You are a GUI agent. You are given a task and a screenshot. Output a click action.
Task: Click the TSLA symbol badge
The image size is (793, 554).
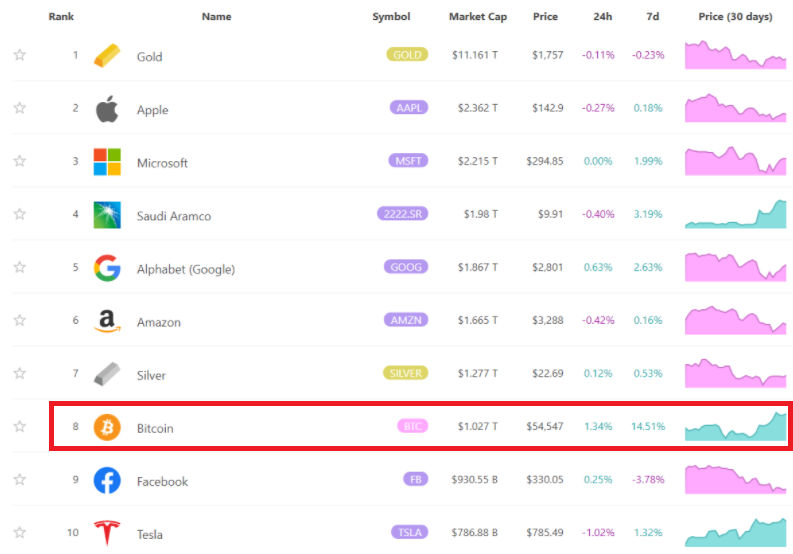pos(410,533)
